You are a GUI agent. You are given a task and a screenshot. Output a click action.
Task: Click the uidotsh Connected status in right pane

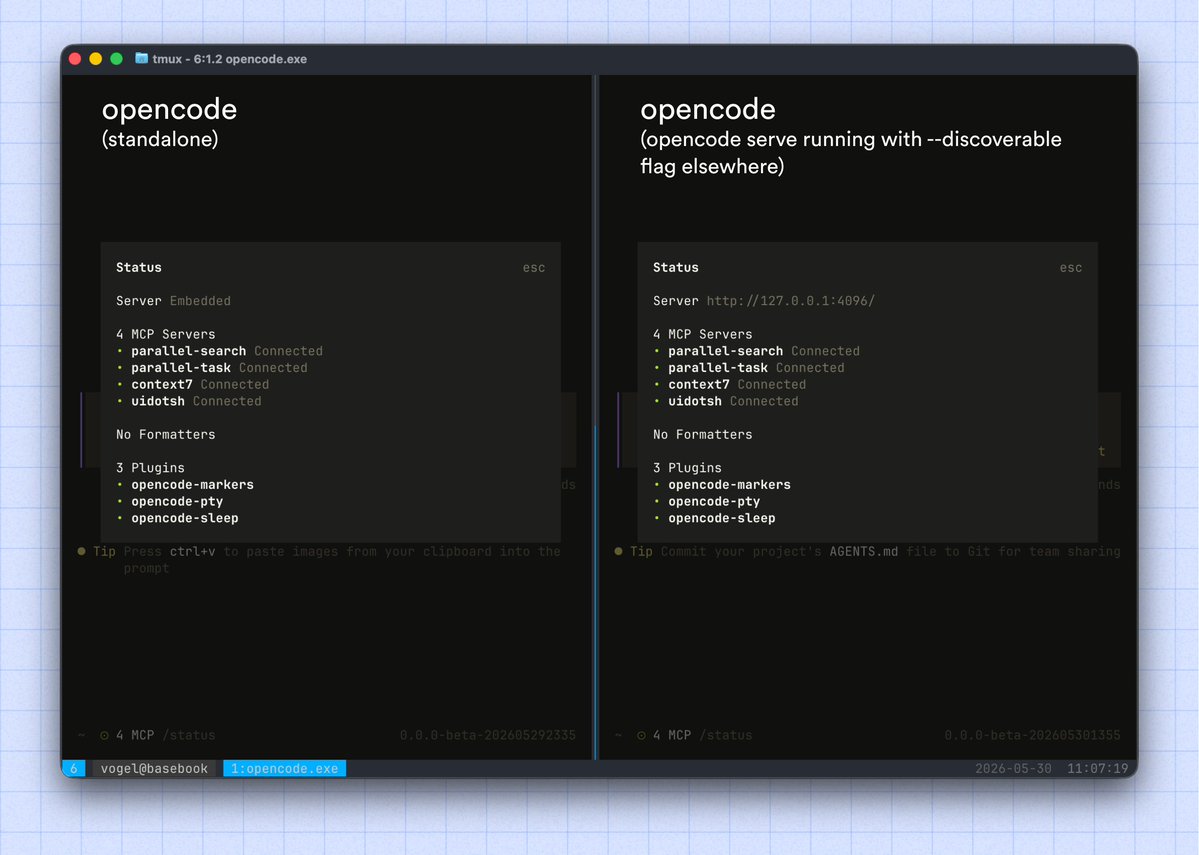tap(764, 401)
